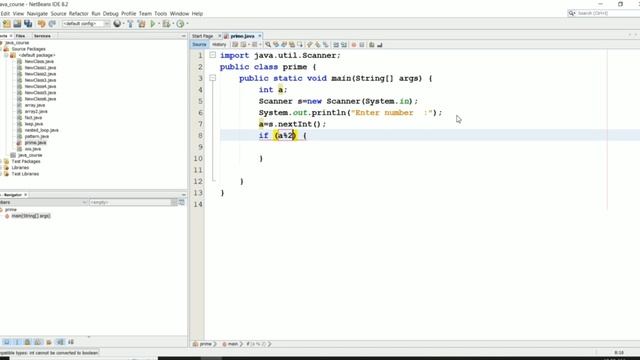Switch to the Start Page tab
Viewport: 640px width, 360px height.
tap(203, 36)
